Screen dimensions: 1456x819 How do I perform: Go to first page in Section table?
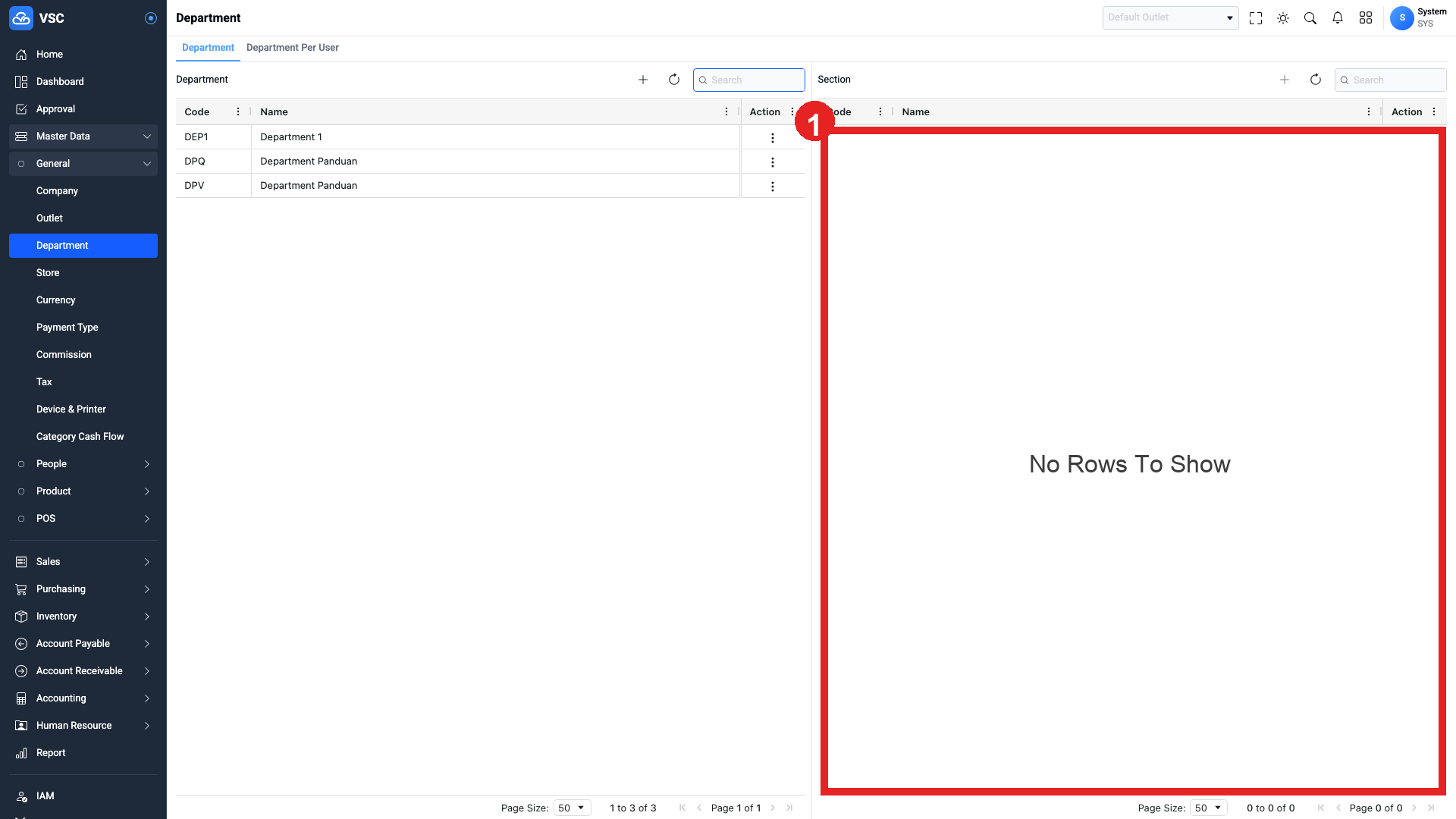coord(1321,808)
